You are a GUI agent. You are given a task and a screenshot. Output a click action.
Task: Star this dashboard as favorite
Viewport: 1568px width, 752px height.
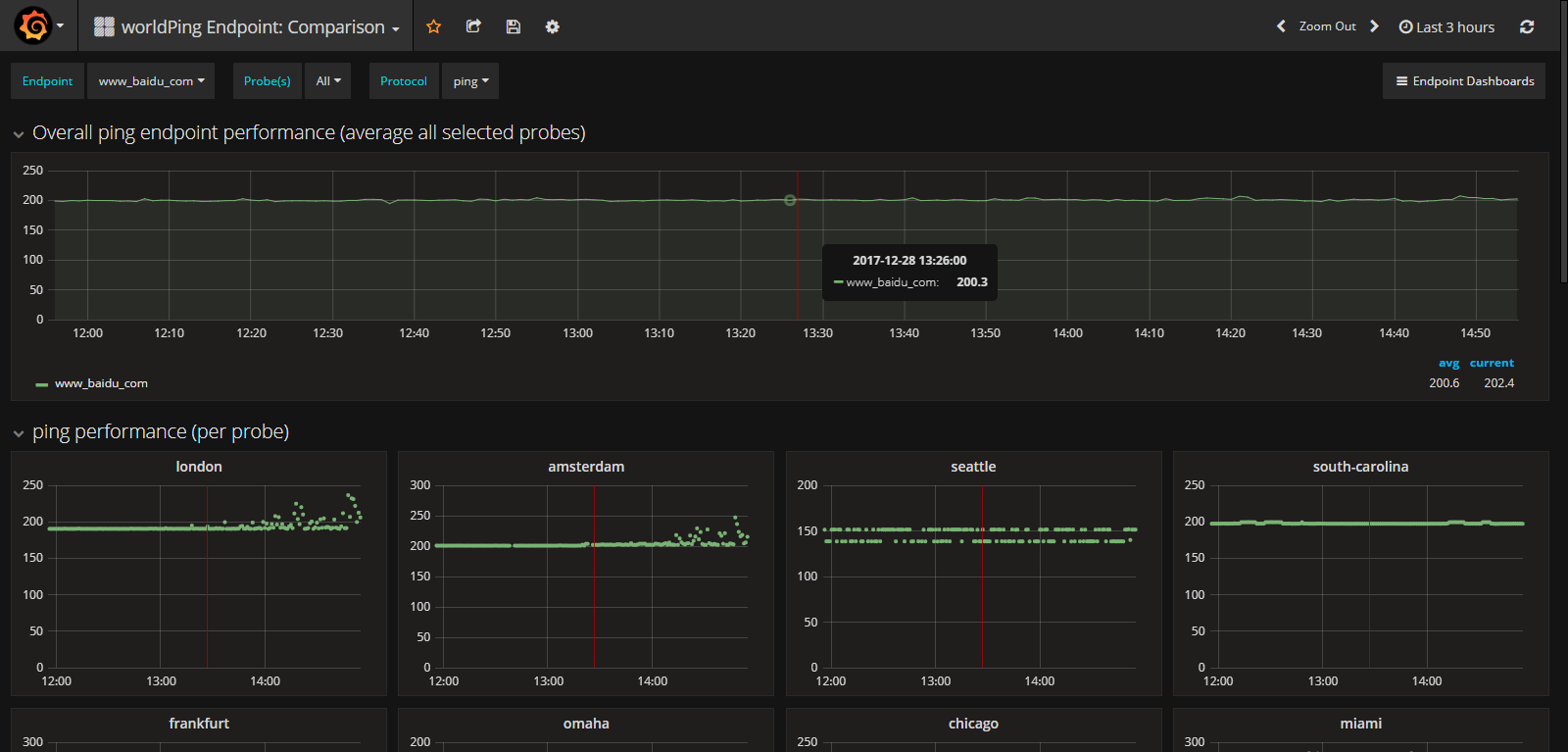[433, 26]
